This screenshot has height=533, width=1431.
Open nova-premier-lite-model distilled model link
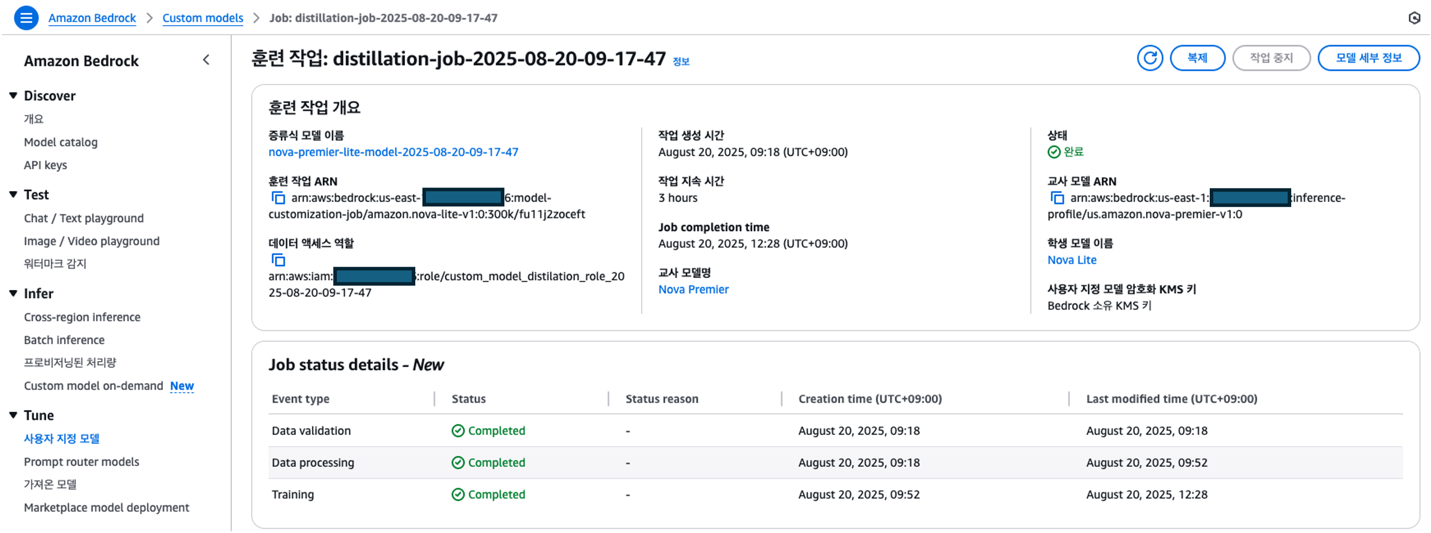(x=393, y=152)
